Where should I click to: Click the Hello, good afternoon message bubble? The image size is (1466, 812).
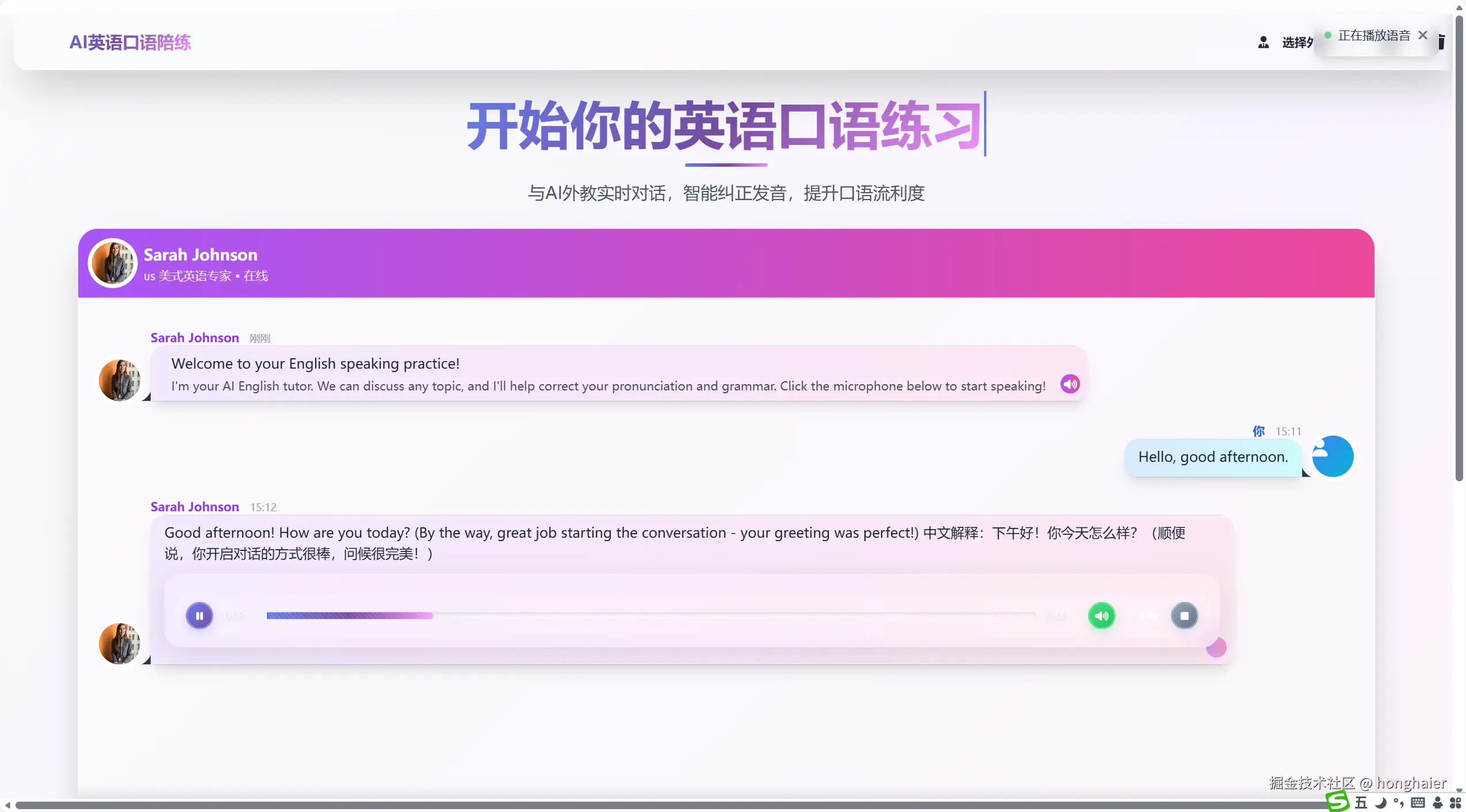click(1212, 457)
